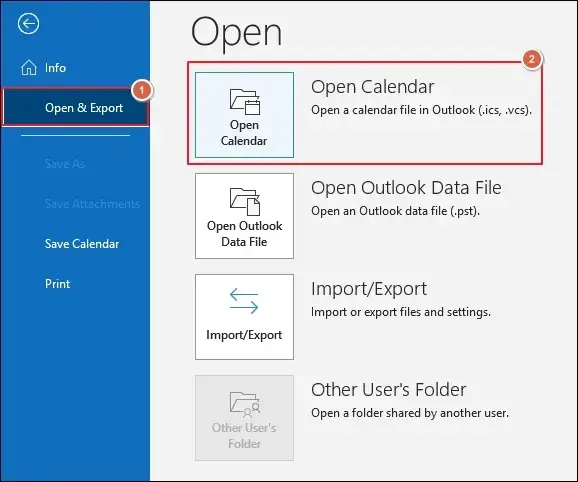Click the disabled Other User's Folder tile

click(x=244, y=418)
